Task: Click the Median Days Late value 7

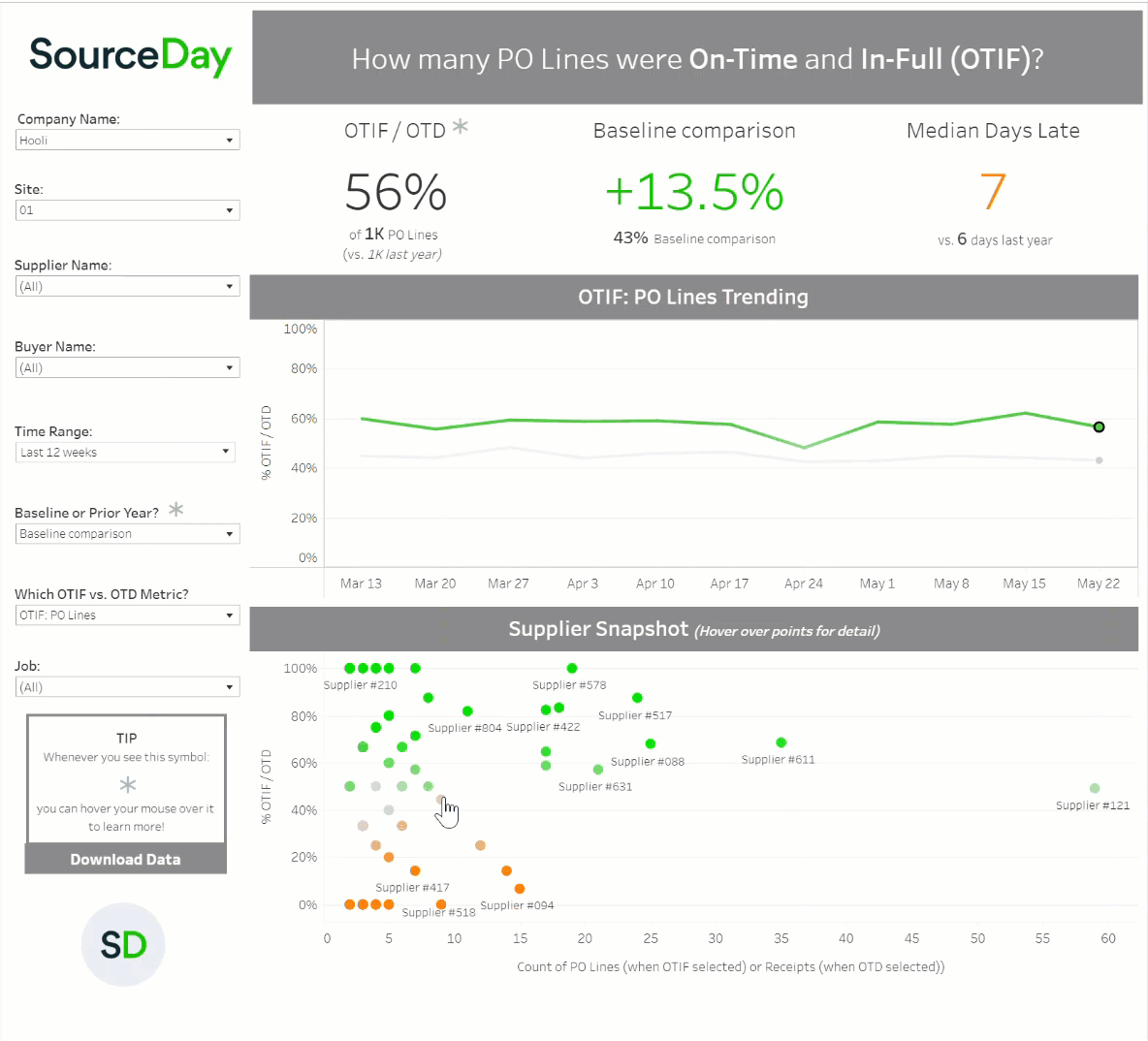Action: click(993, 191)
